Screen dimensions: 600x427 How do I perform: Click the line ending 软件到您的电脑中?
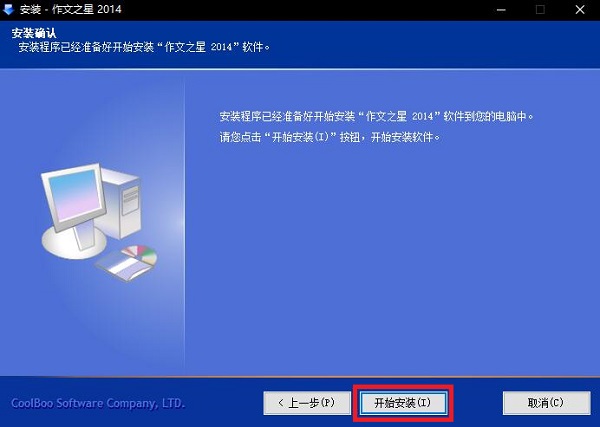click(x=377, y=116)
